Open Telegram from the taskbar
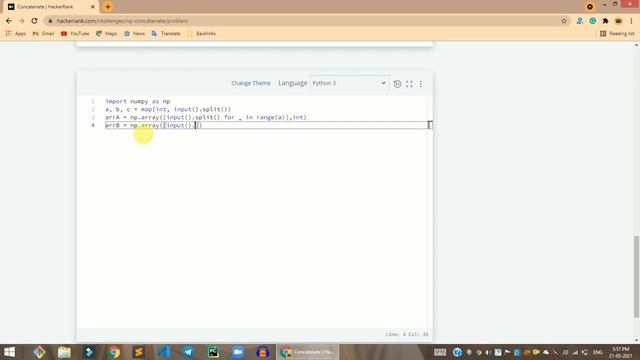640x360 pixels. pyautogui.click(x=188, y=352)
